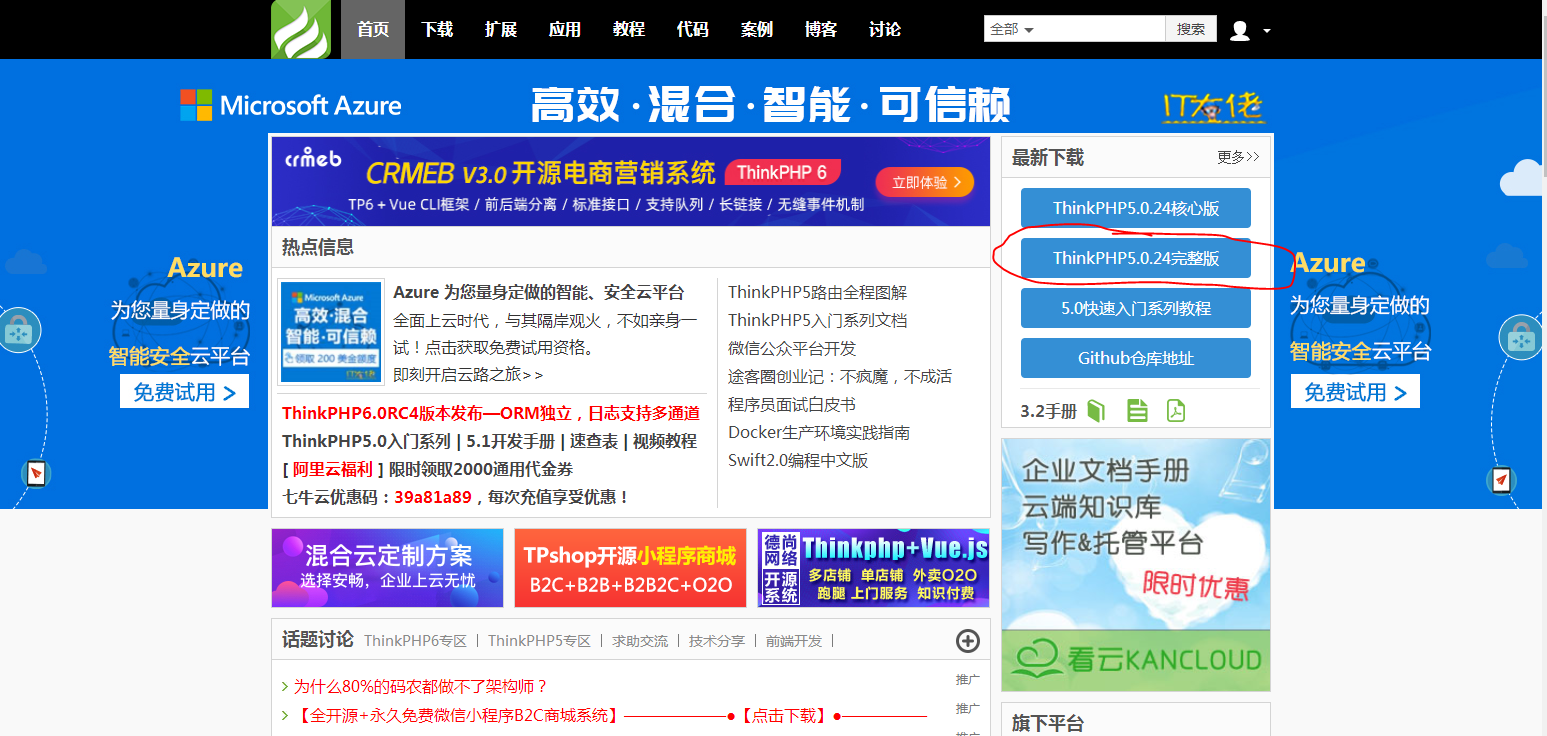Image resolution: width=1547 pixels, height=736 pixels.
Task: Click the 即刻开启云路之旅>> link
Action: click(468, 375)
